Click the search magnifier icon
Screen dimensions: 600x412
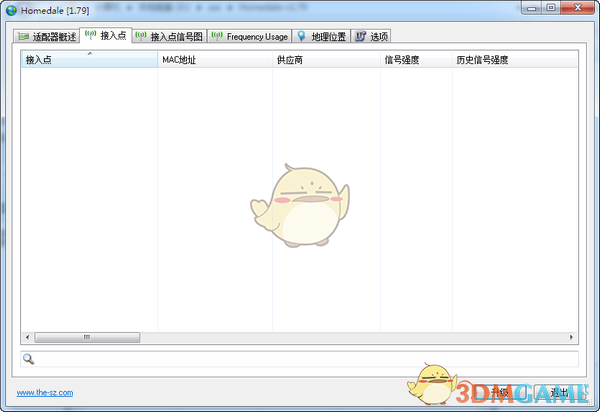click(x=28, y=359)
